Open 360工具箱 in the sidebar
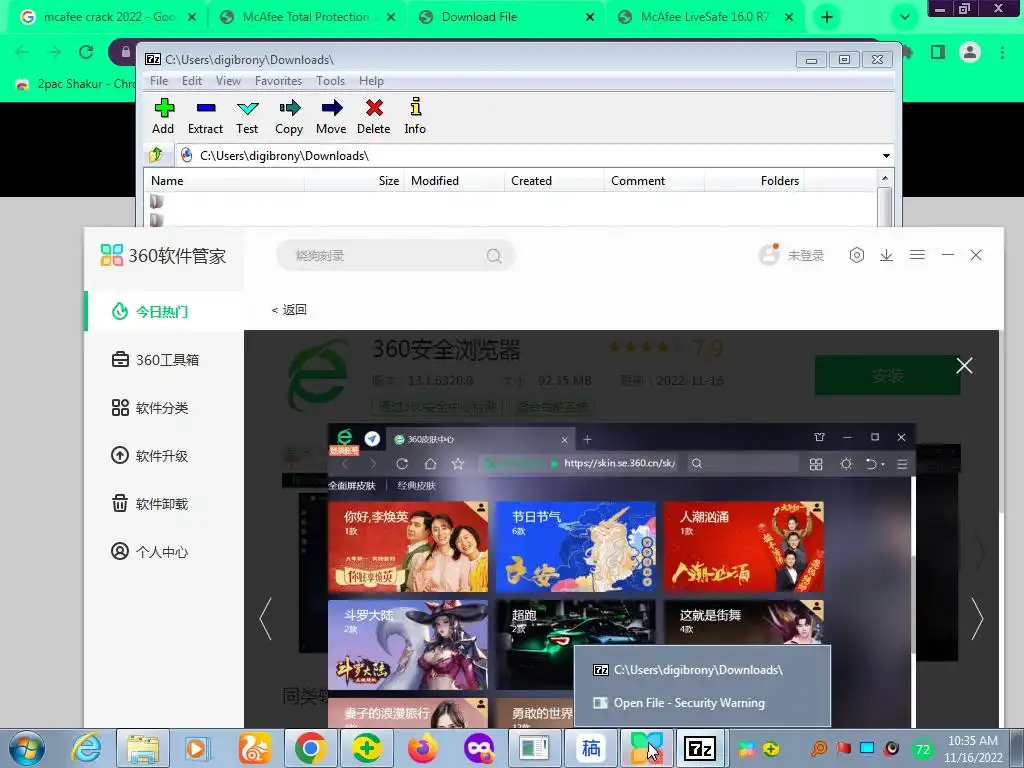The height and width of the screenshot is (768, 1024). point(165,360)
